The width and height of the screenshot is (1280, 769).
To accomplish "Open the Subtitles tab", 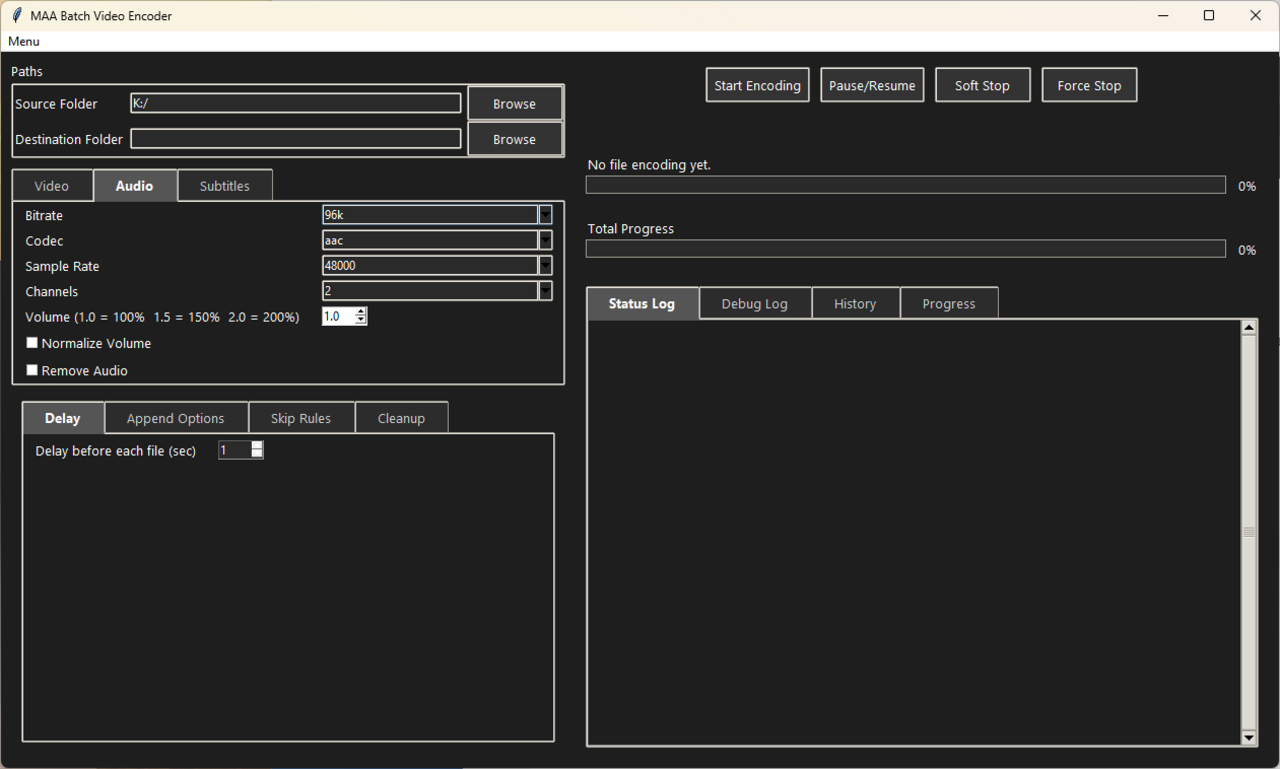I will (225, 186).
